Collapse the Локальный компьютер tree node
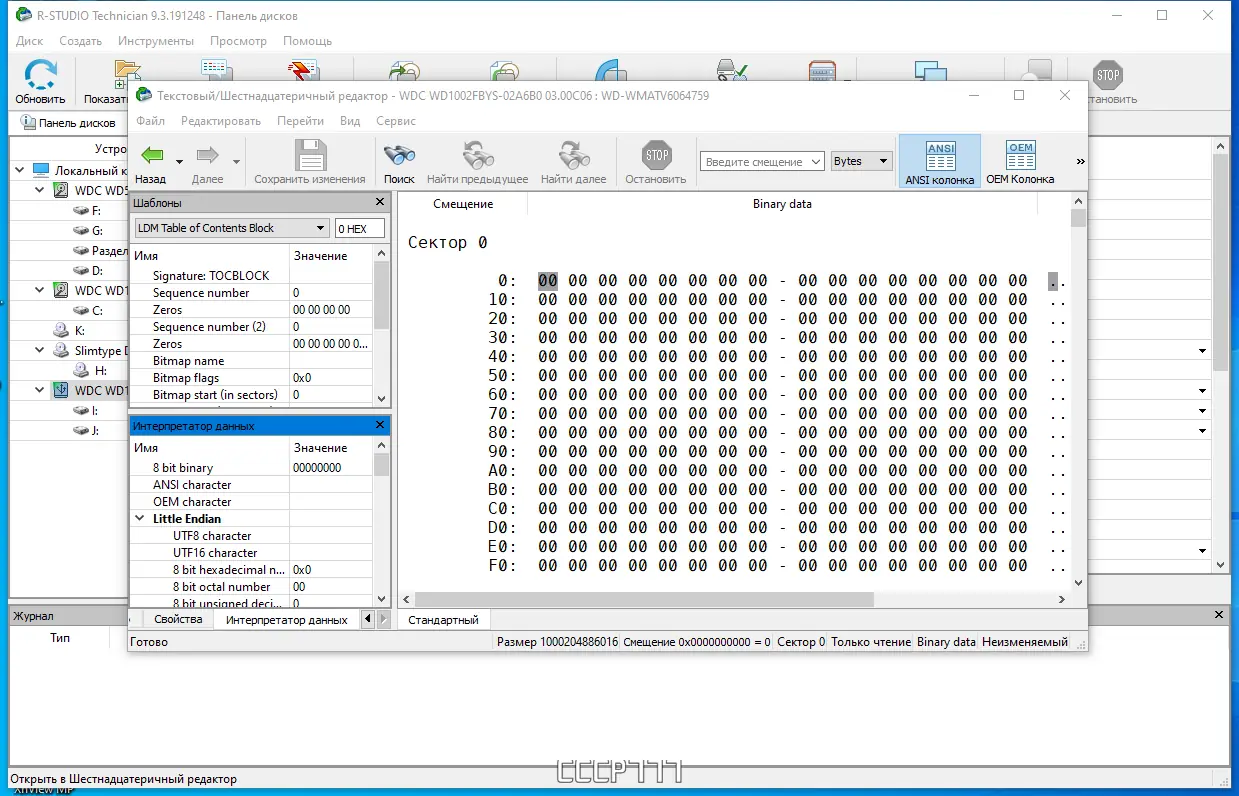The image size is (1239, 796). point(20,170)
